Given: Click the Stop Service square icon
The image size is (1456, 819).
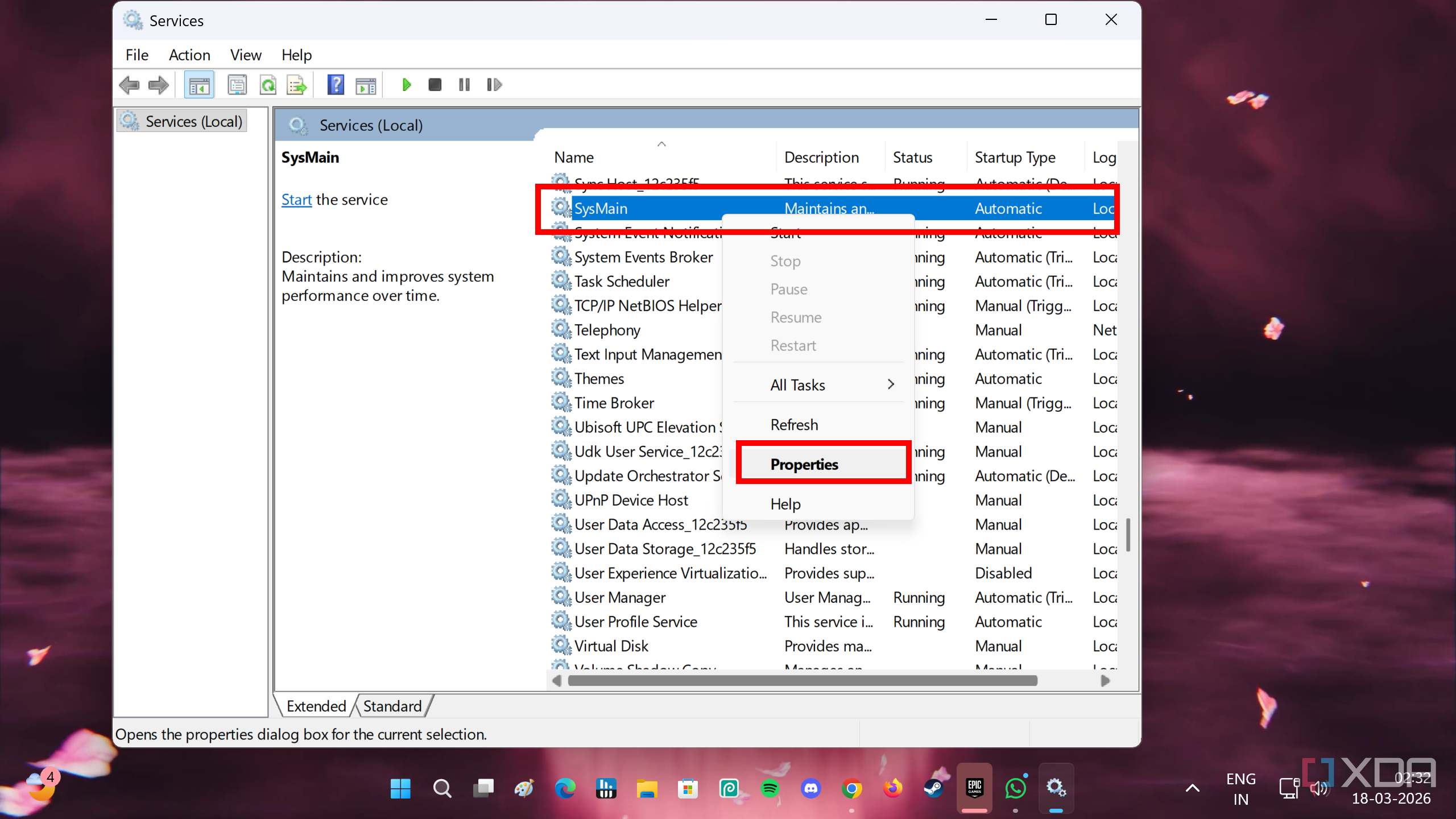Looking at the screenshot, I should point(435,85).
